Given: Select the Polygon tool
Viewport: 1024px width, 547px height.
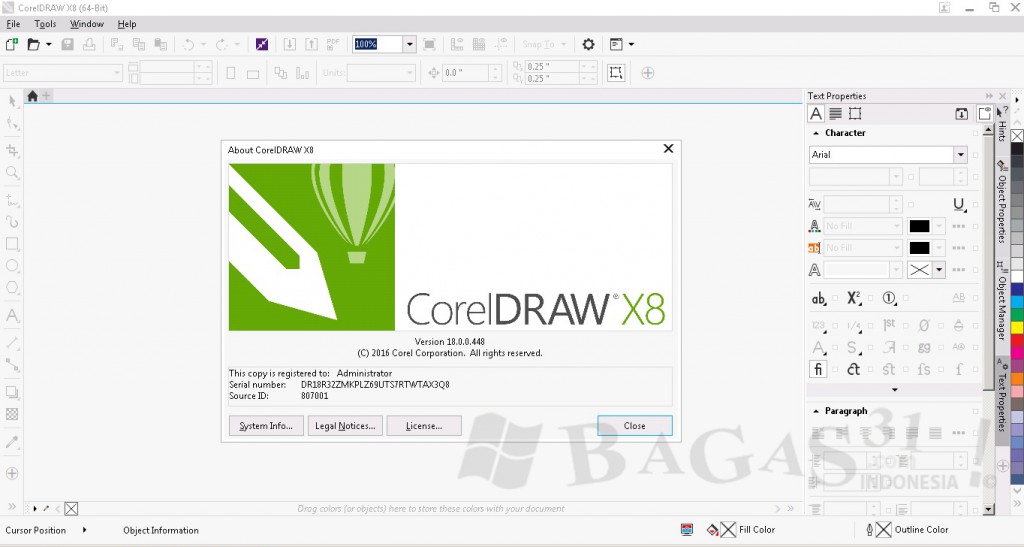Looking at the screenshot, I should coord(12,288).
